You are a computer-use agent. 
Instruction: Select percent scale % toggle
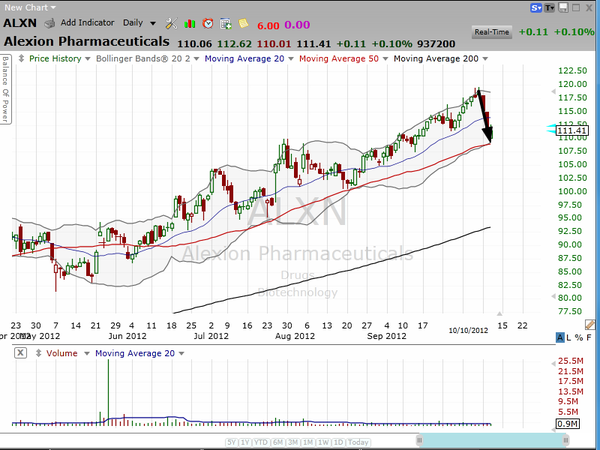point(579,338)
